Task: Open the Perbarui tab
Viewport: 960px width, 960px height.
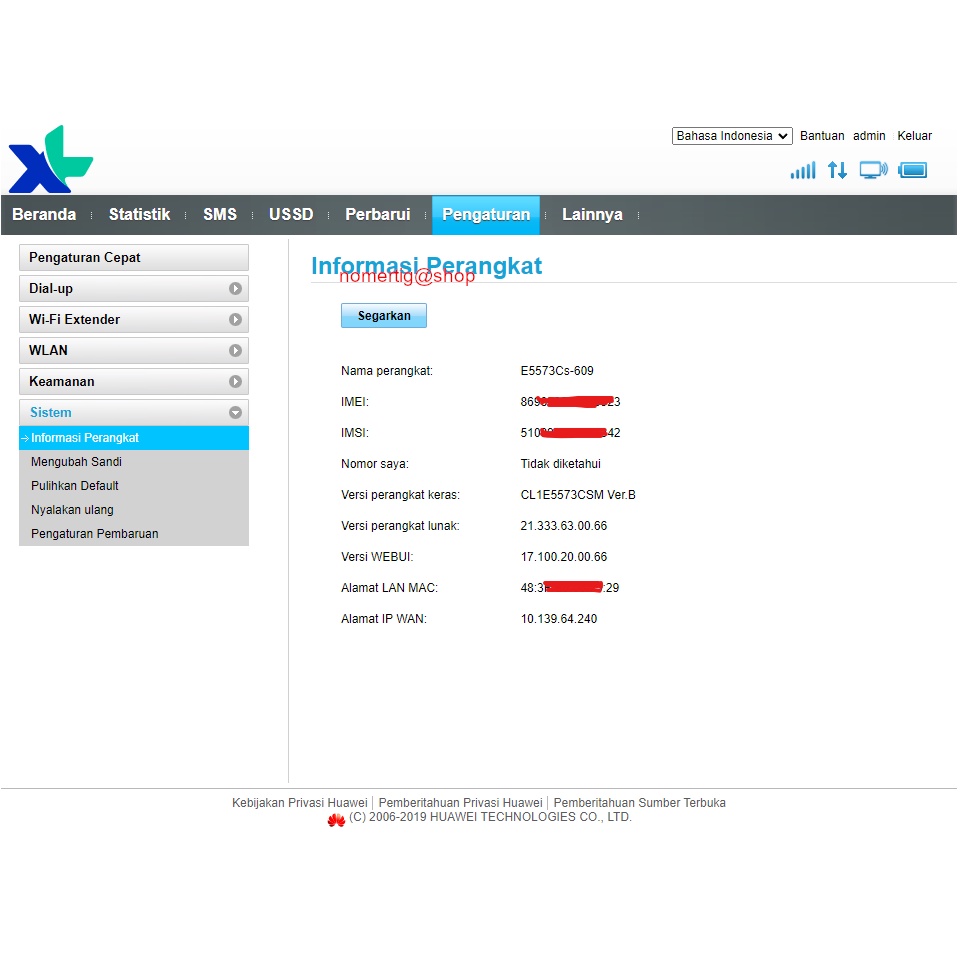Action: point(378,214)
